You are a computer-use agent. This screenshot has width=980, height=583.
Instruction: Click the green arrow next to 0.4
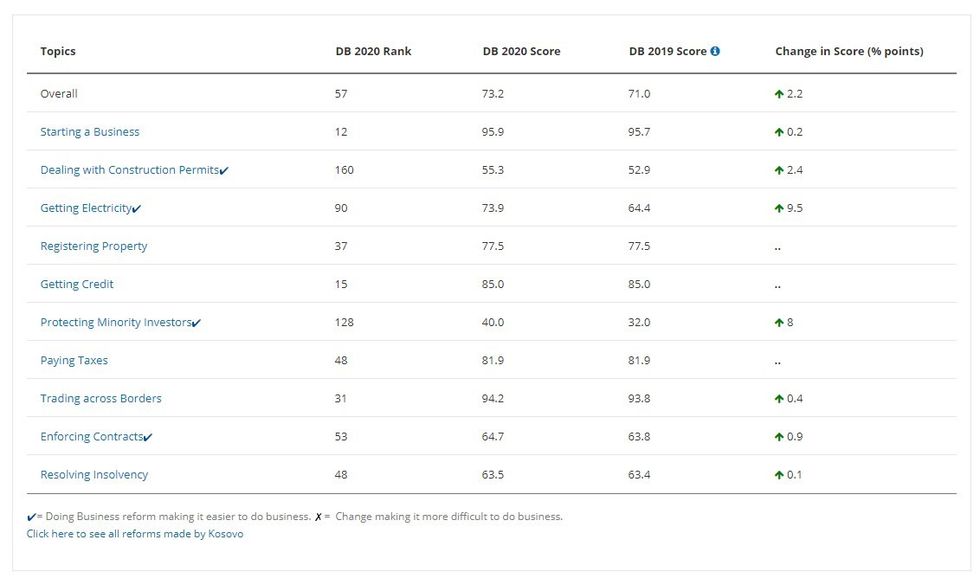pyautogui.click(x=779, y=398)
